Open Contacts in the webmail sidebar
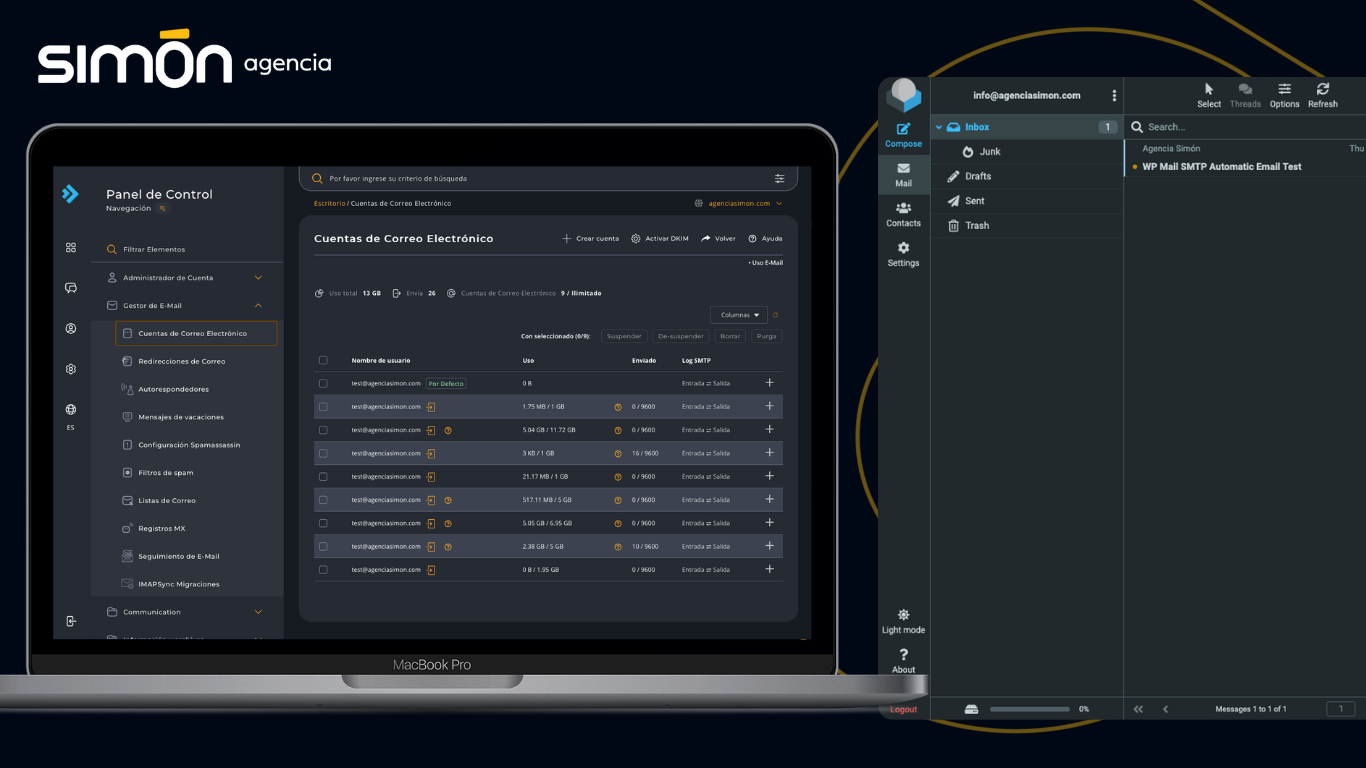Image resolution: width=1366 pixels, height=768 pixels. [x=903, y=214]
